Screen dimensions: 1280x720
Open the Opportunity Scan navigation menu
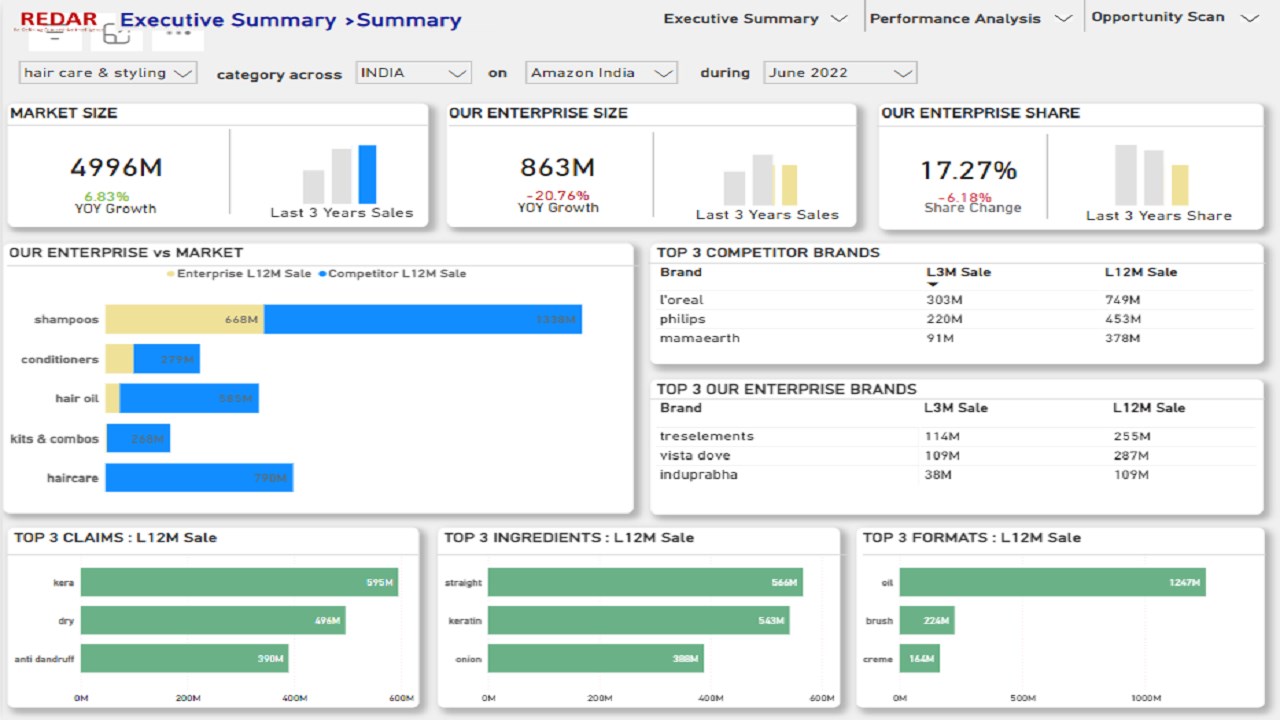[1174, 17]
